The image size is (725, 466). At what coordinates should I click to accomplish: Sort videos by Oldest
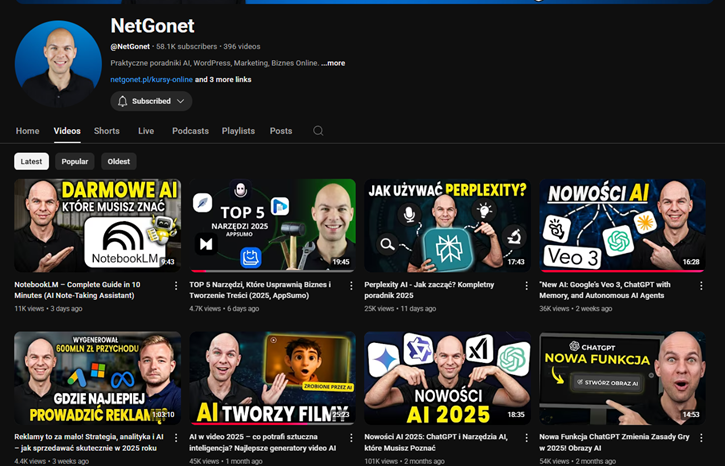click(x=119, y=161)
